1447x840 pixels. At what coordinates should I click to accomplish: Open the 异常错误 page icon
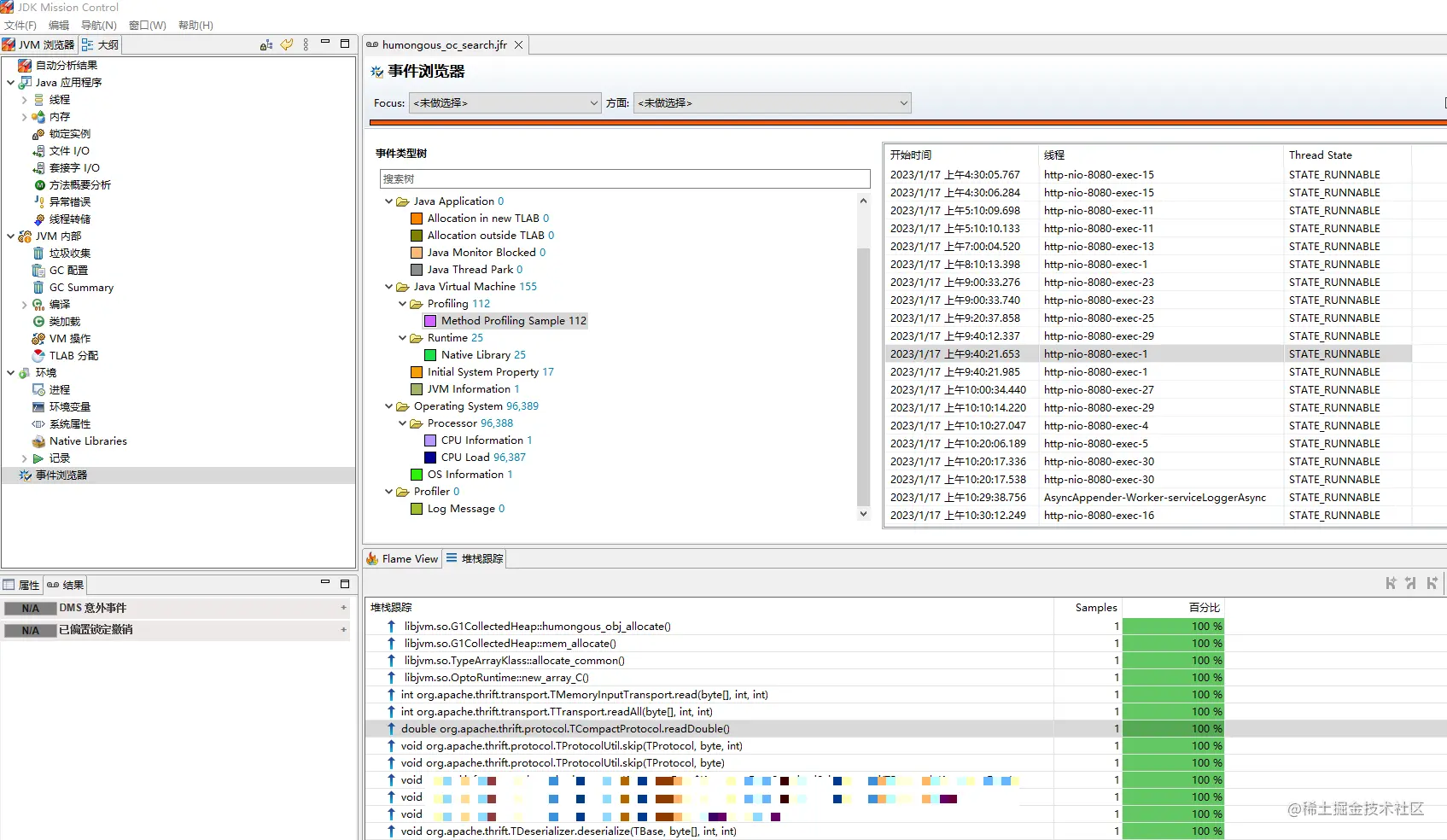(38, 202)
